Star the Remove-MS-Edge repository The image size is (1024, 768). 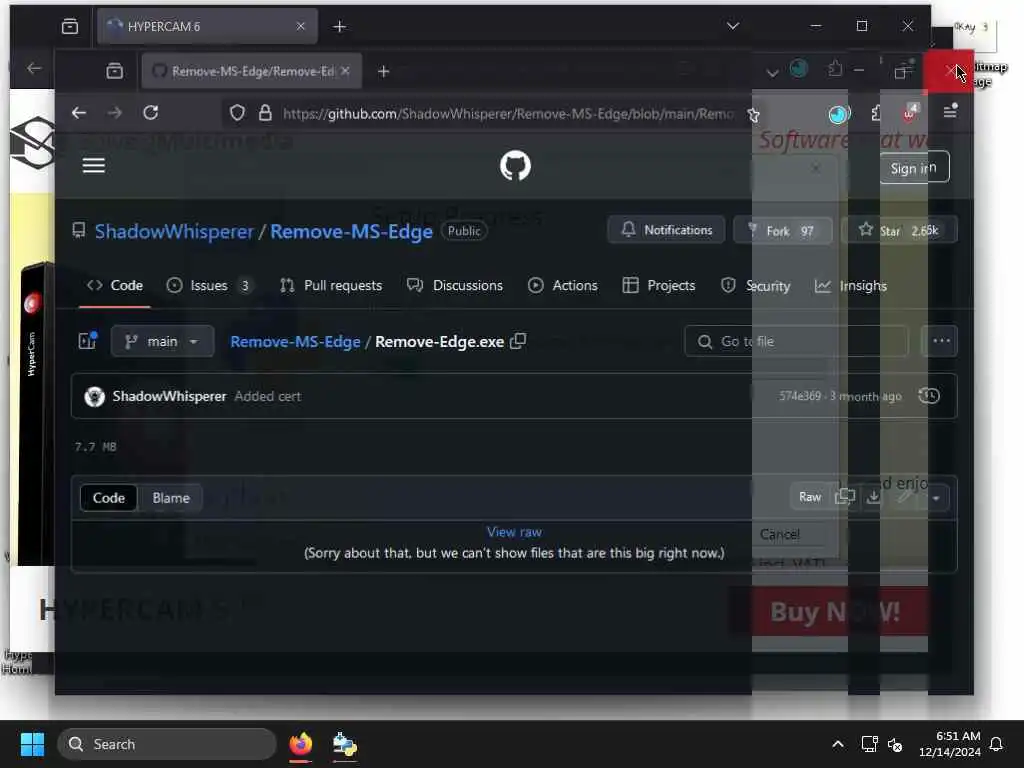[x=901, y=231]
